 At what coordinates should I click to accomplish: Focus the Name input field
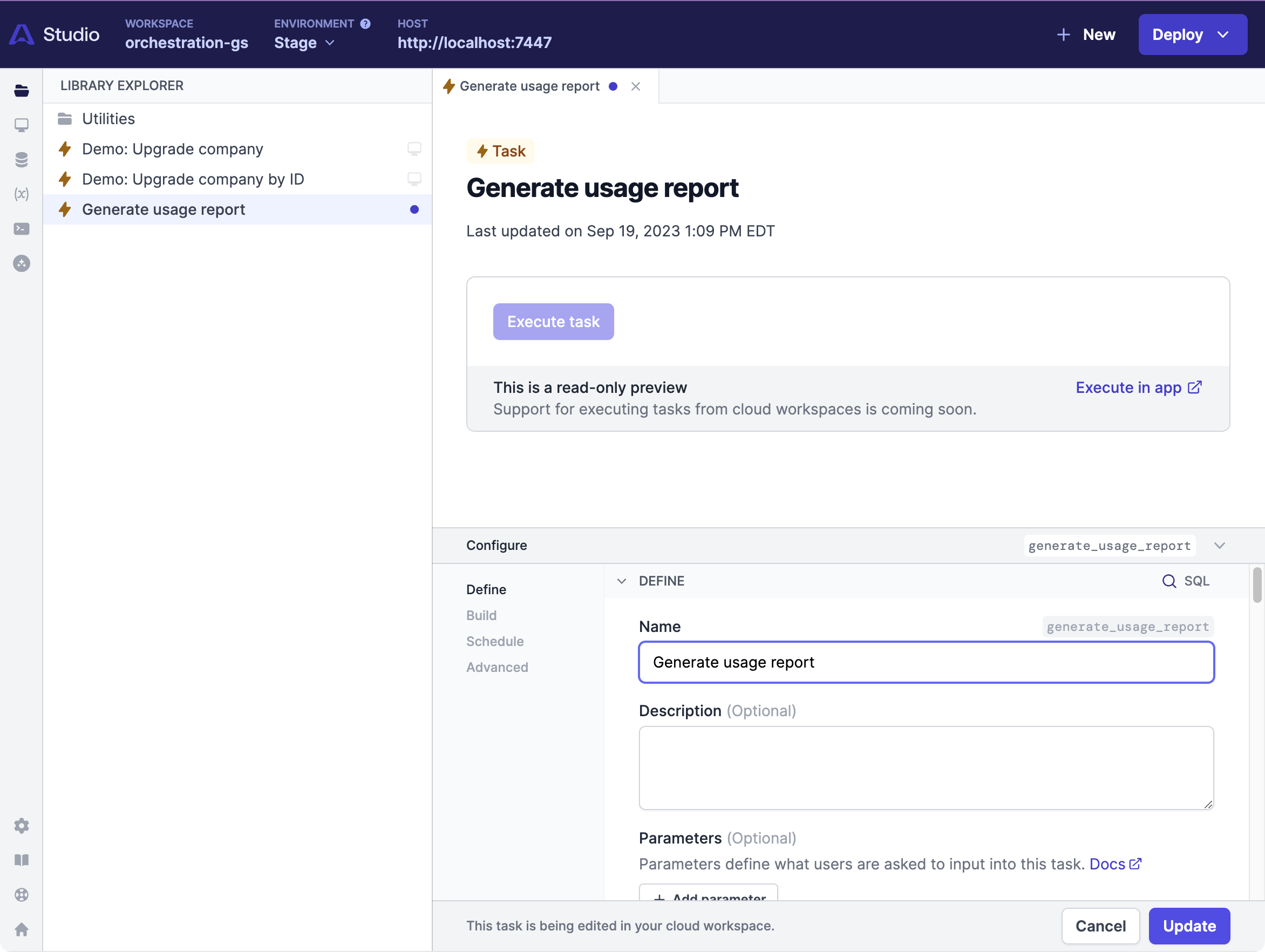927,662
